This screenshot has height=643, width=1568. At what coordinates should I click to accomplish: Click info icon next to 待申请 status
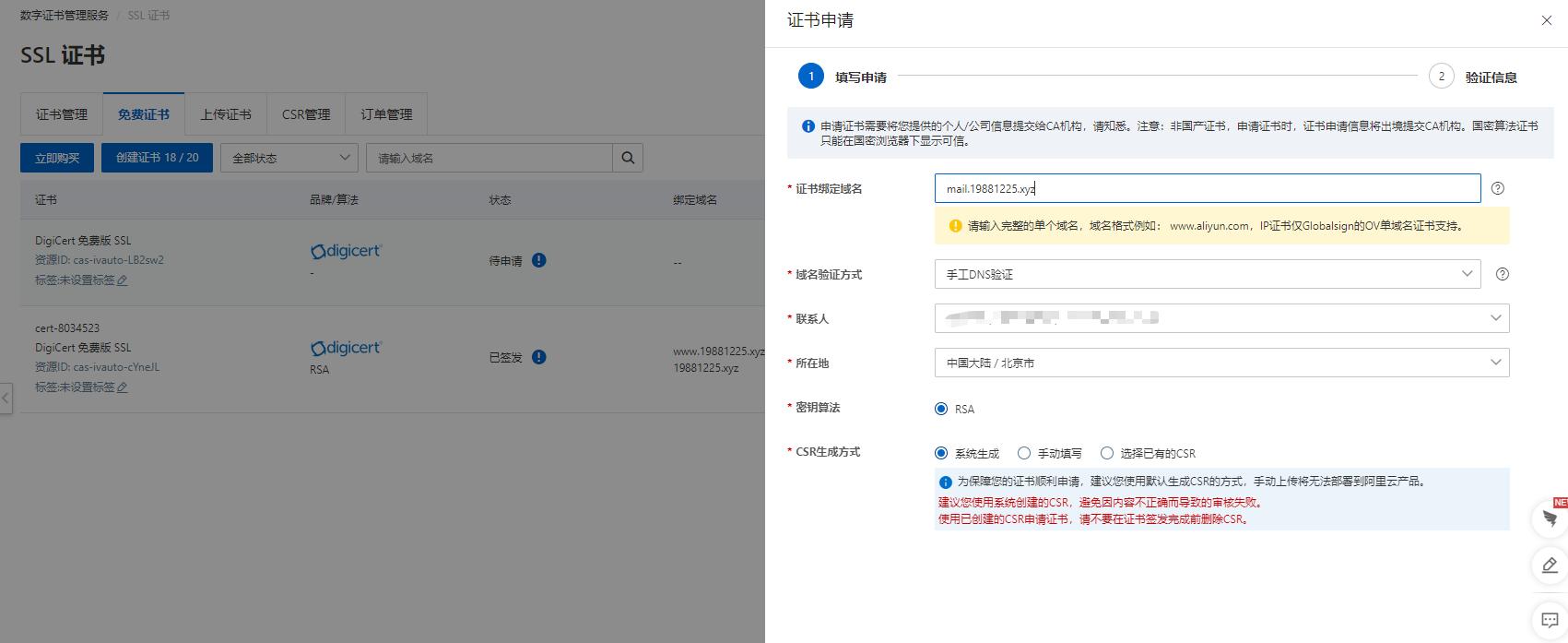tap(539, 260)
